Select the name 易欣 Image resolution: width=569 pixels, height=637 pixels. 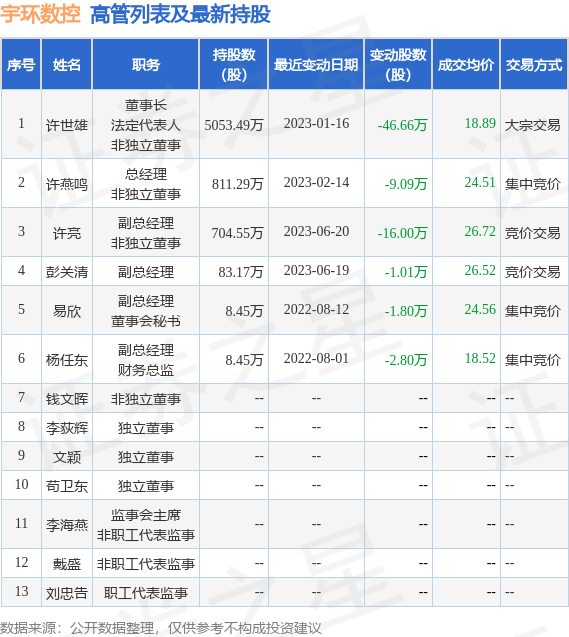click(67, 311)
